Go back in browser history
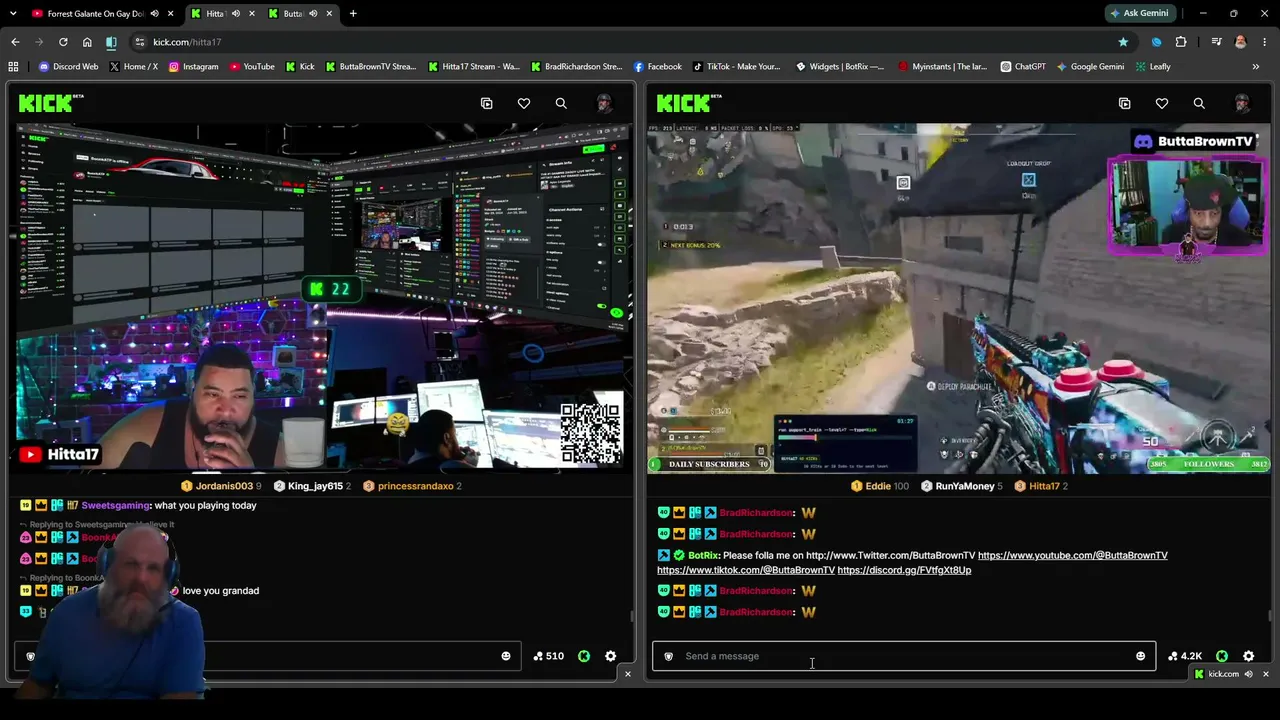 tap(15, 42)
